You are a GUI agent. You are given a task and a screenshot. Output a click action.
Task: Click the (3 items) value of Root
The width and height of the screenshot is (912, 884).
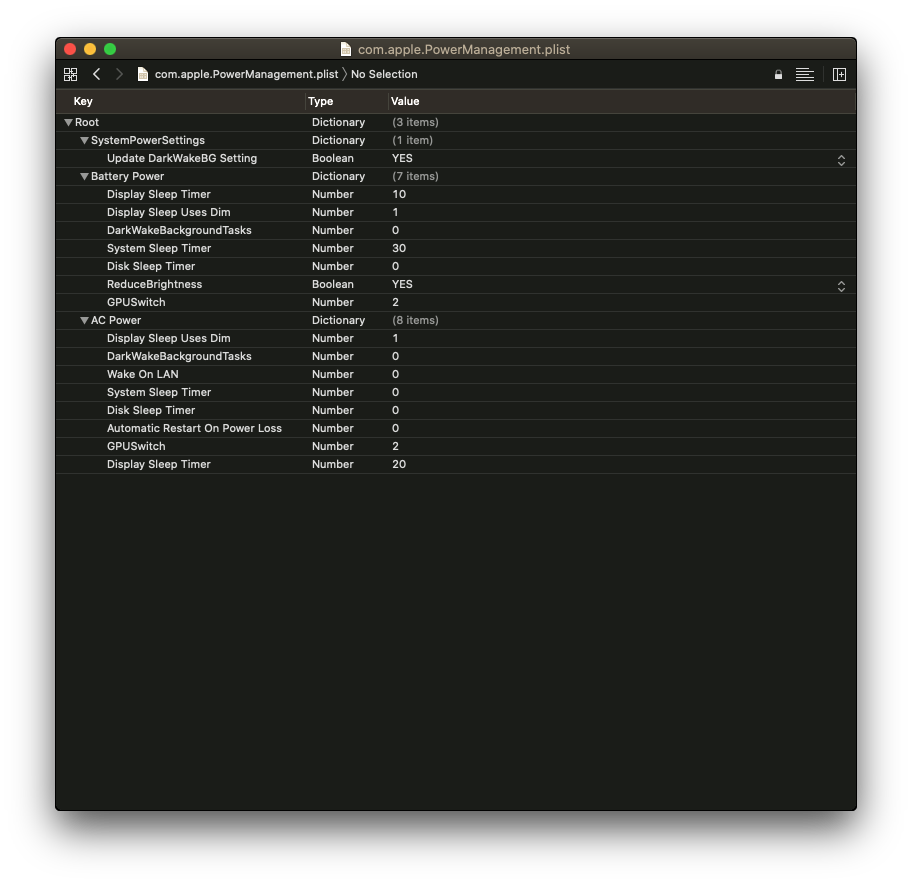tap(415, 123)
